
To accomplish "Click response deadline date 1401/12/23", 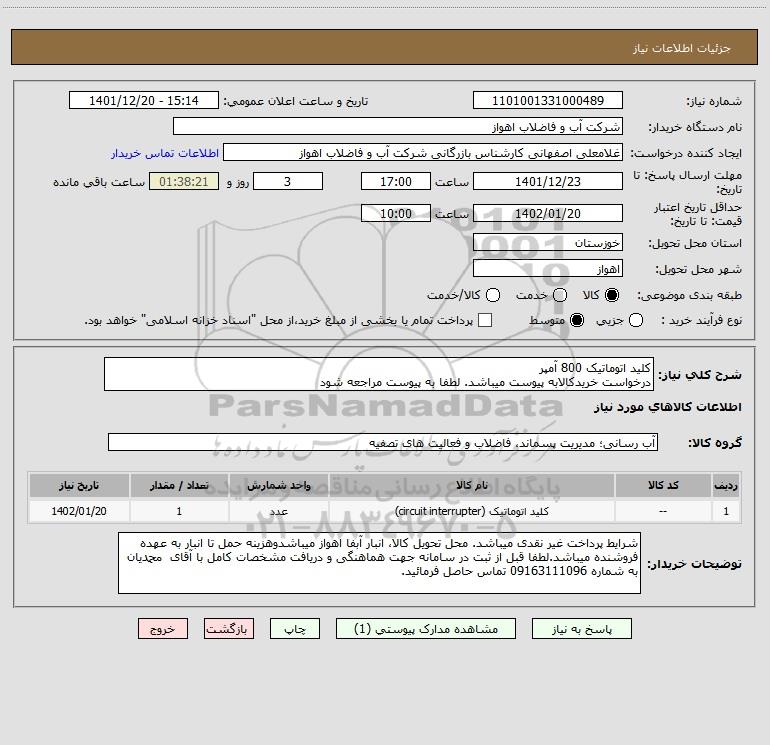I will click(x=548, y=181).
